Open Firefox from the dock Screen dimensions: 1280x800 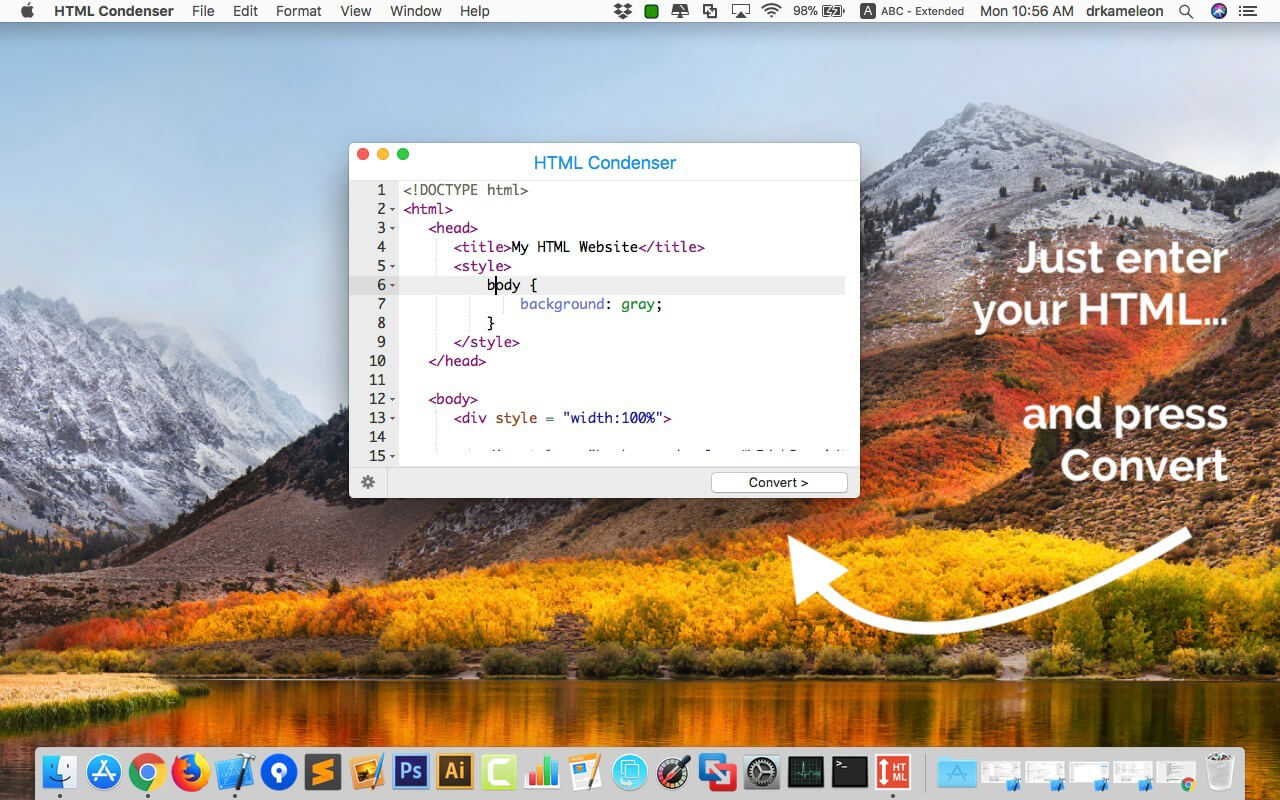(x=191, y=771)
